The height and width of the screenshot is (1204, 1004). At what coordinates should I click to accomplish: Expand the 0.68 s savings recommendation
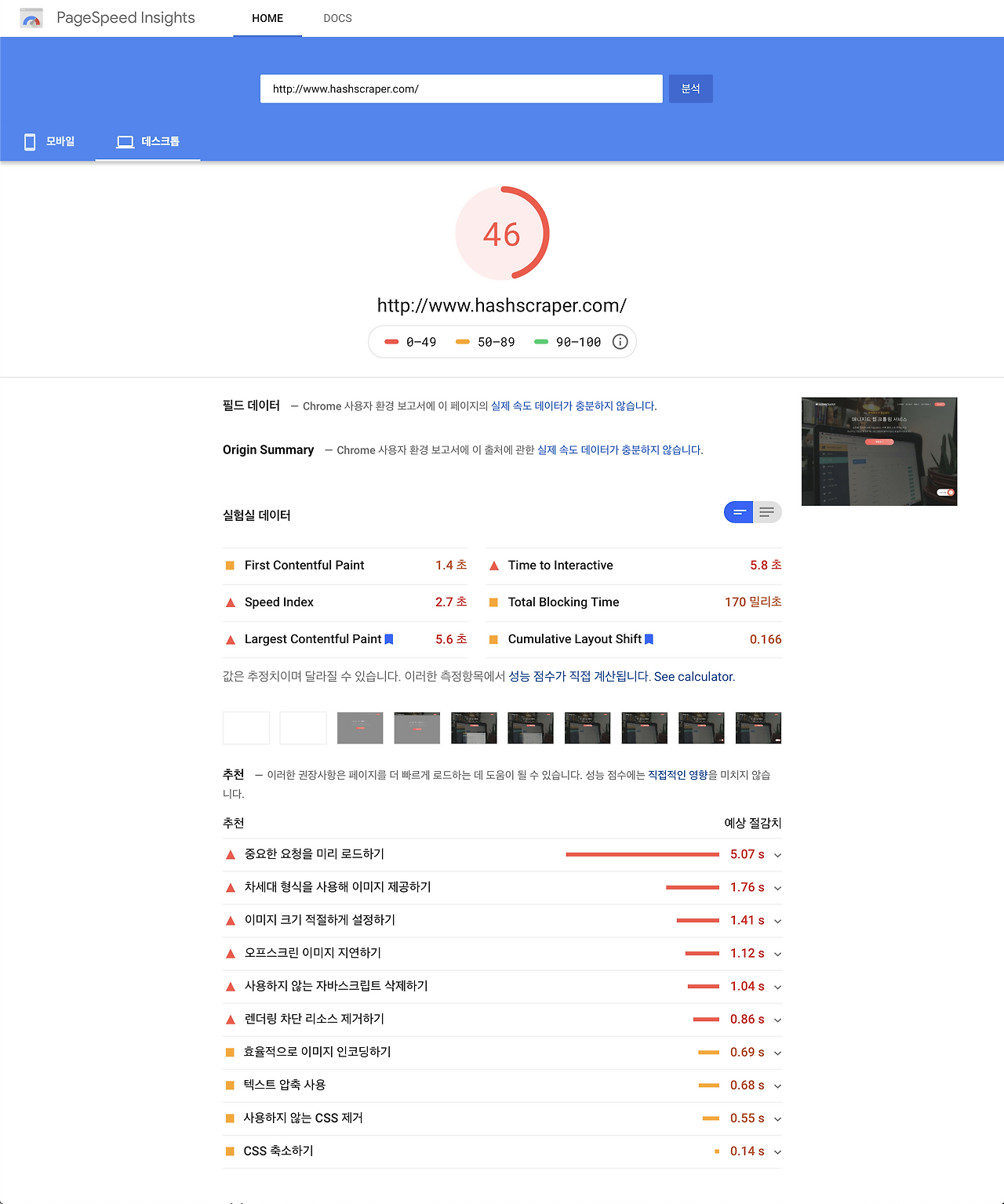(777, 1086)
